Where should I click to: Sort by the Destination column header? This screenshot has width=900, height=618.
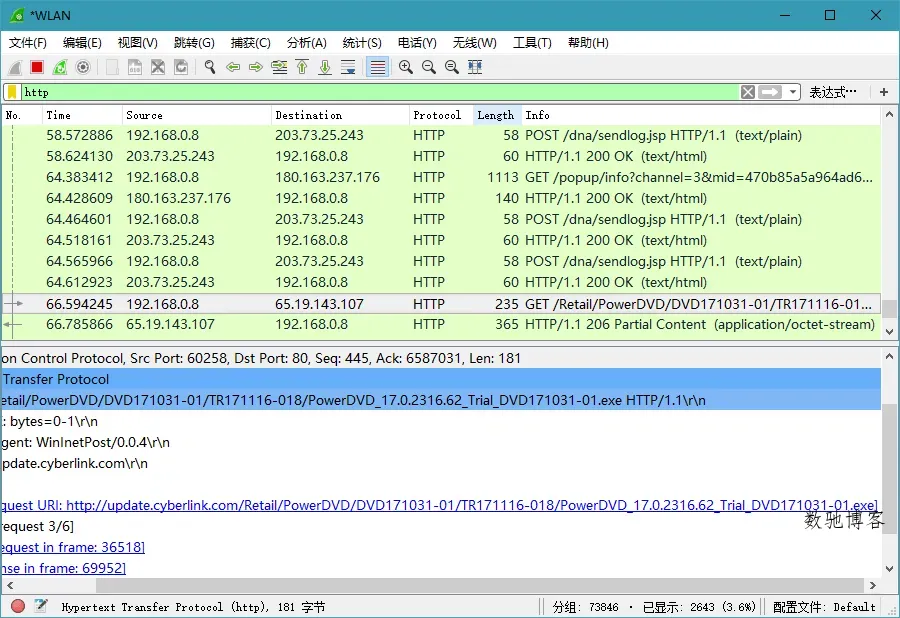coord(340,115)
